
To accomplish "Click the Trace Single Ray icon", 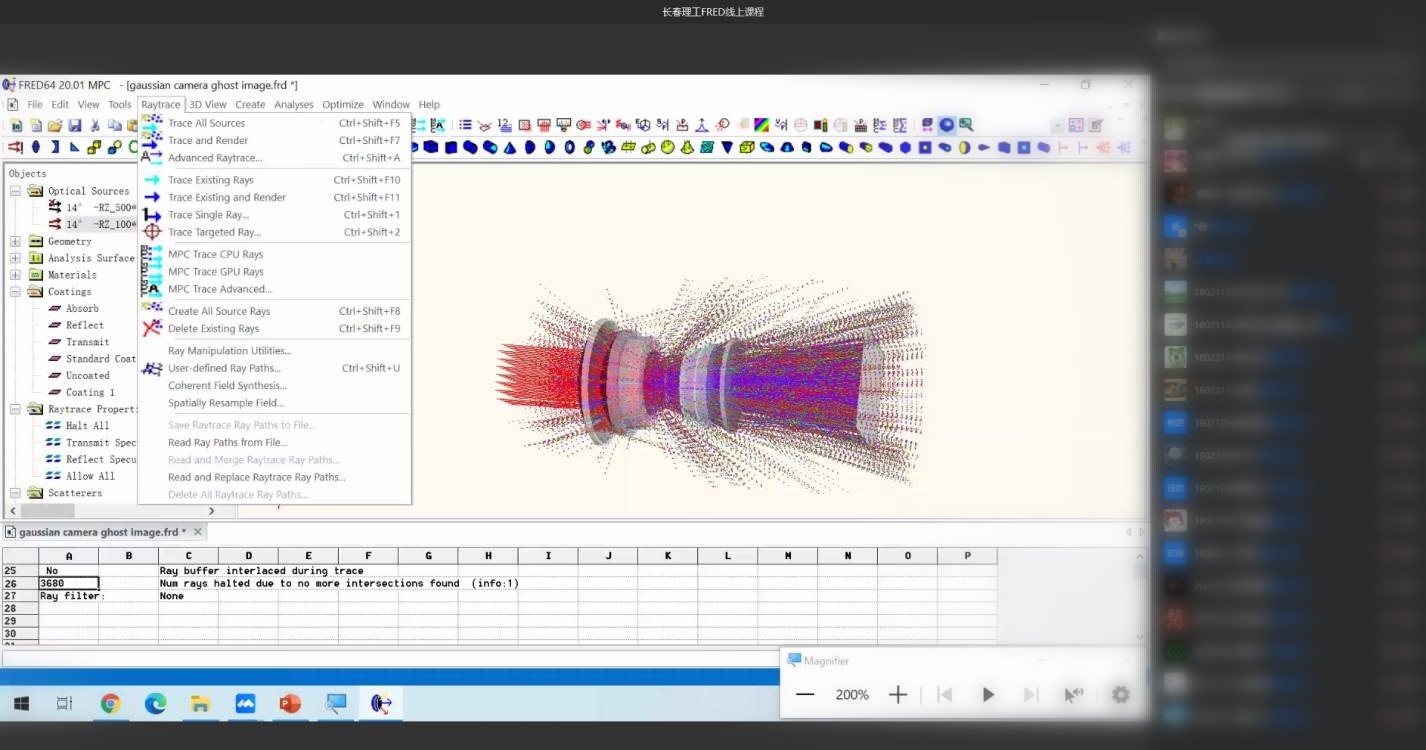I will tap(152, 215).
